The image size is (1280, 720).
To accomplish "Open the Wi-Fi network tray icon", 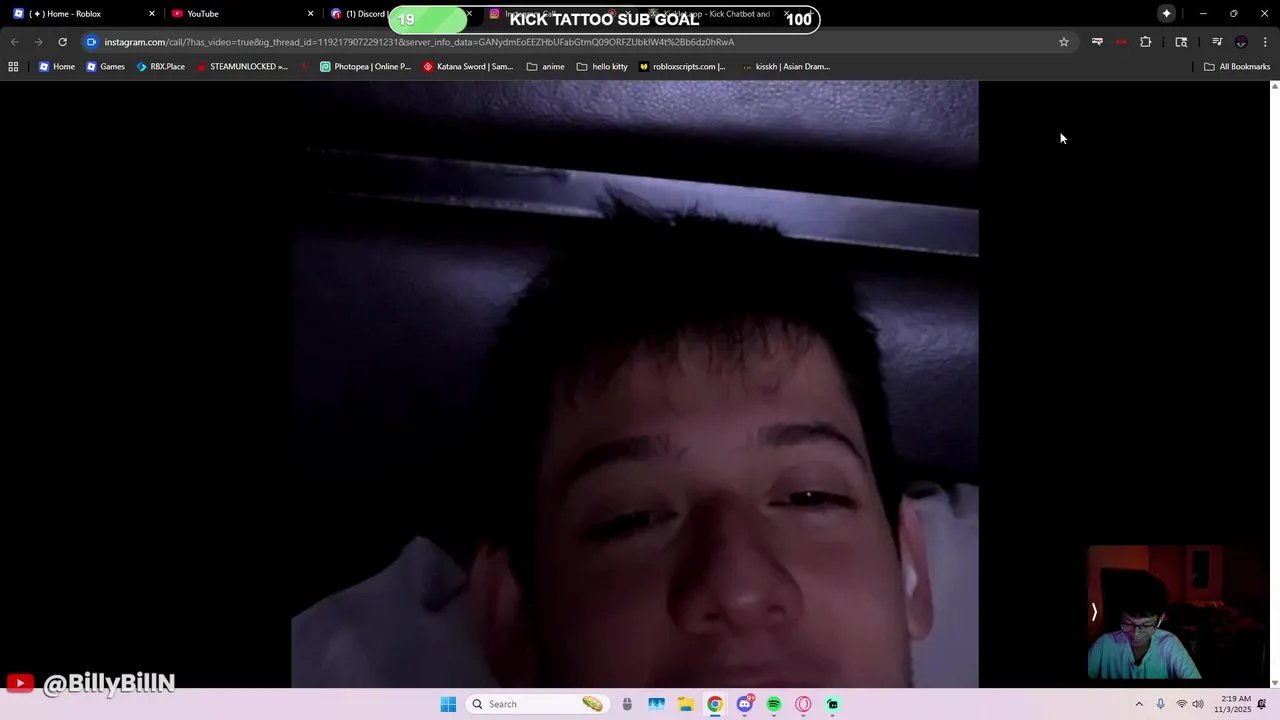I will (1181, 704).
